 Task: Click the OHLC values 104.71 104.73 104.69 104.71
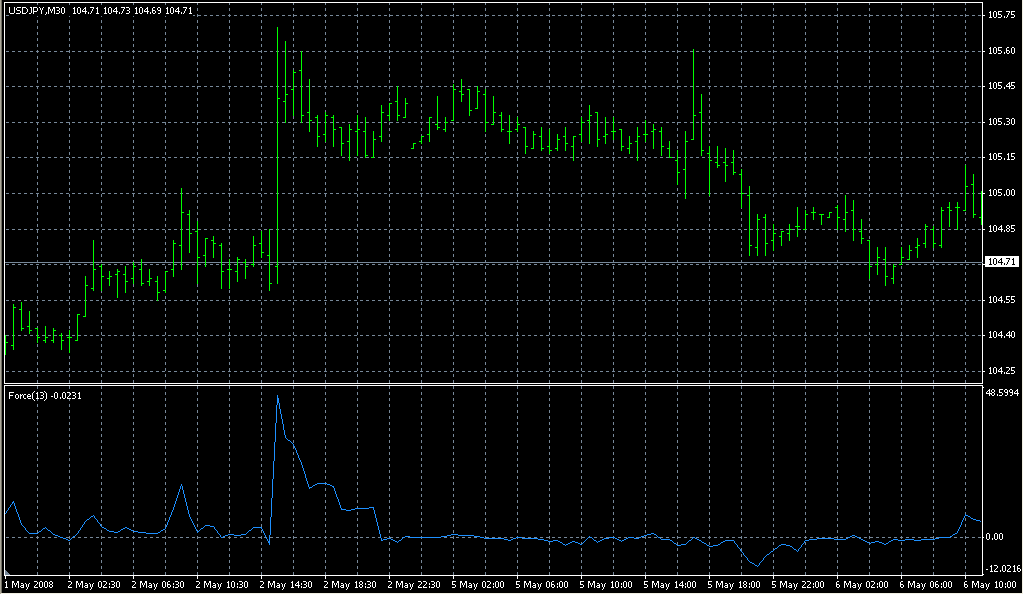tap(133, 11)
